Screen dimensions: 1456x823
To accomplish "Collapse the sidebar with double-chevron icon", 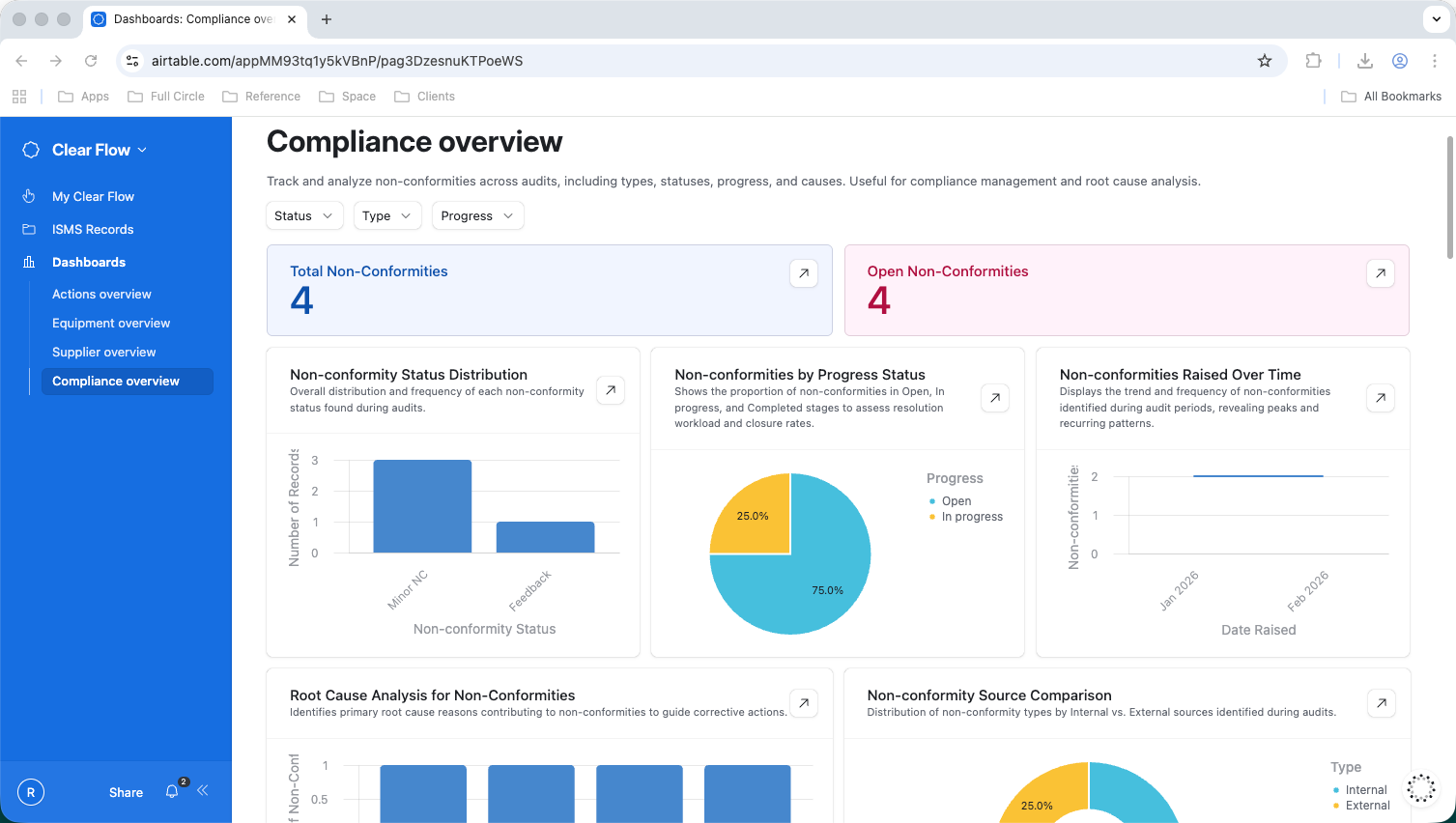I will (203, 791).
